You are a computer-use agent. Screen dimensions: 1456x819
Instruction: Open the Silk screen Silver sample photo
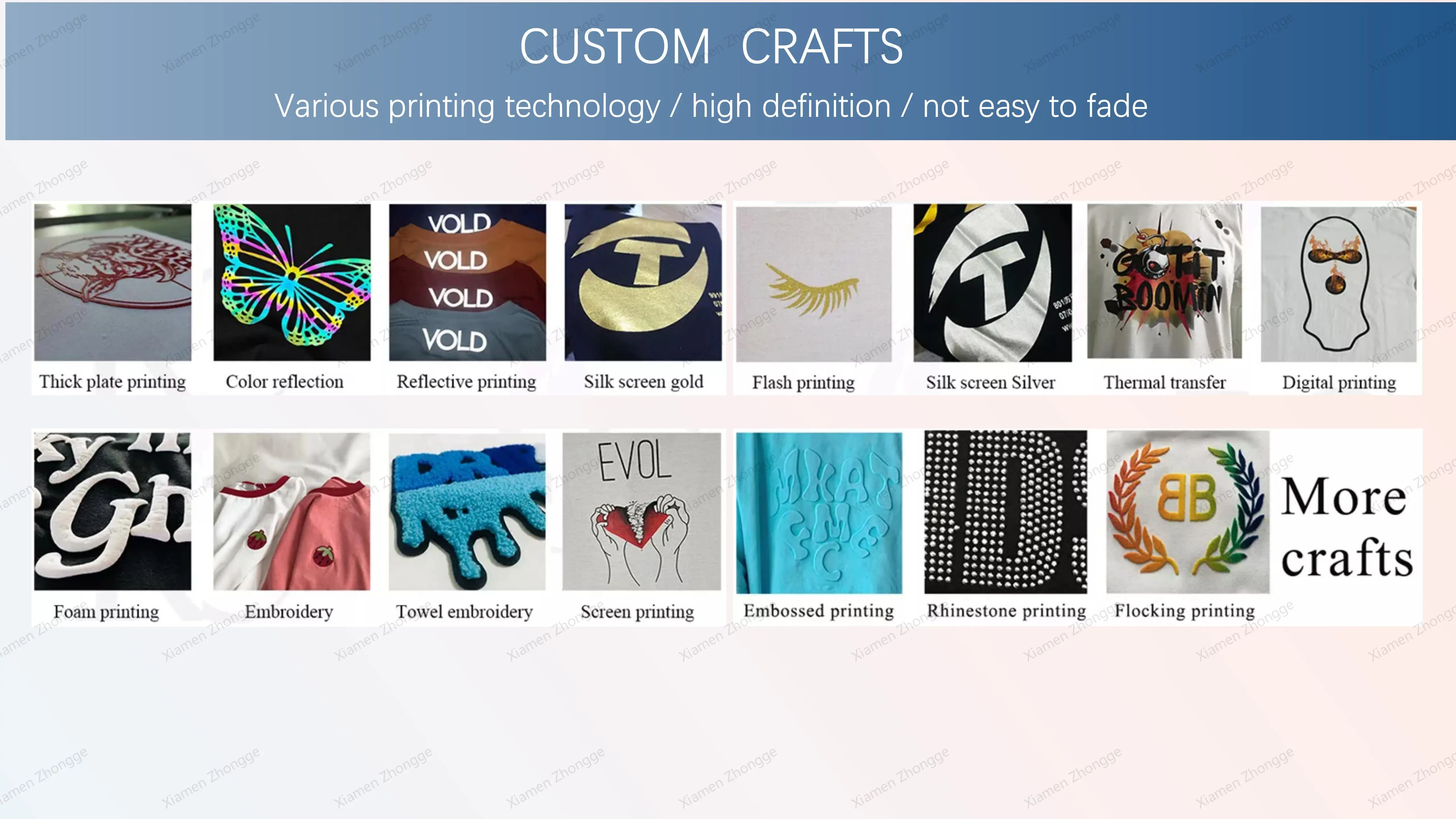click(x=992, y=283)
